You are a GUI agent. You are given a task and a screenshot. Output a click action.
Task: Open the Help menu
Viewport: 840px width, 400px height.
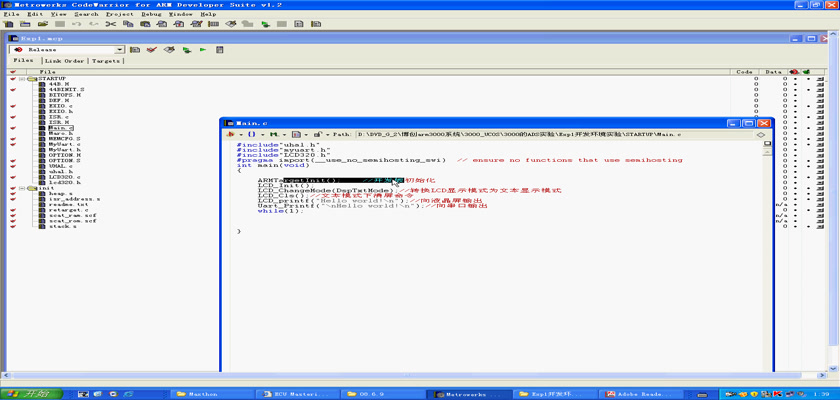[x=208, y=14]
